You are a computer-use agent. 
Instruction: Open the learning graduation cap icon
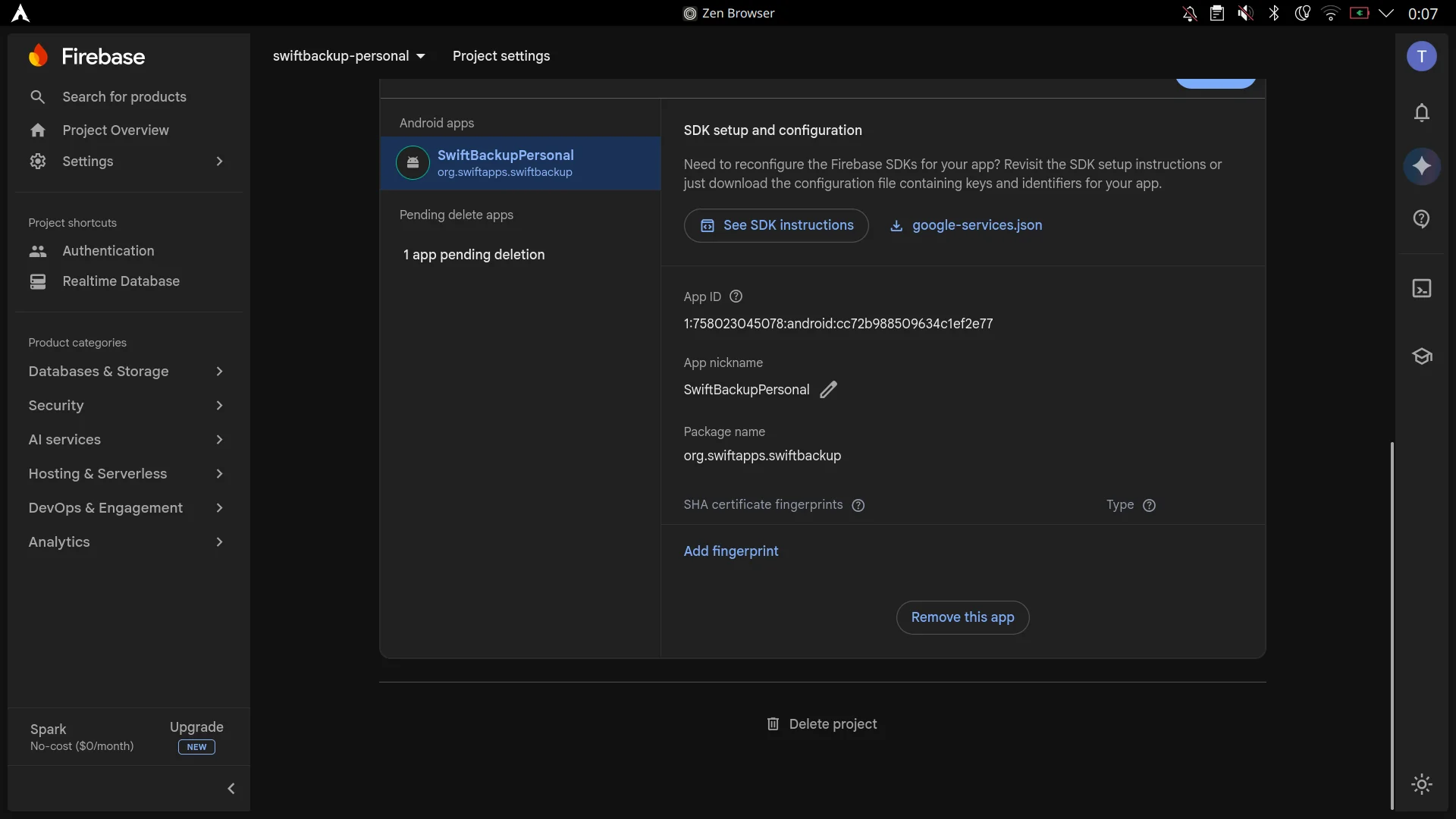[x=1422, y=356]
